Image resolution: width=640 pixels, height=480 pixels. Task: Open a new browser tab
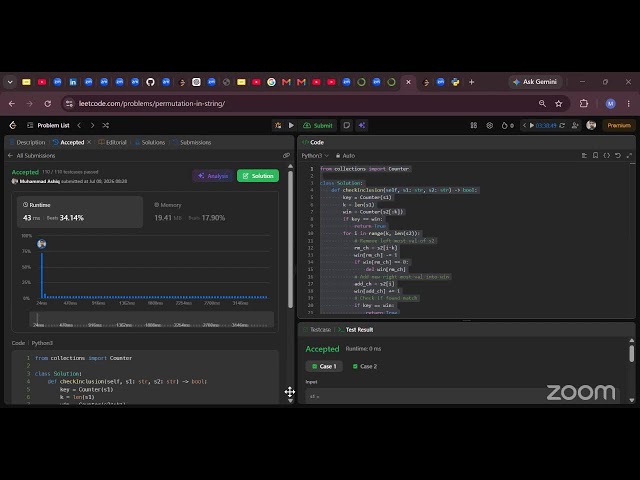coord(471,82)
